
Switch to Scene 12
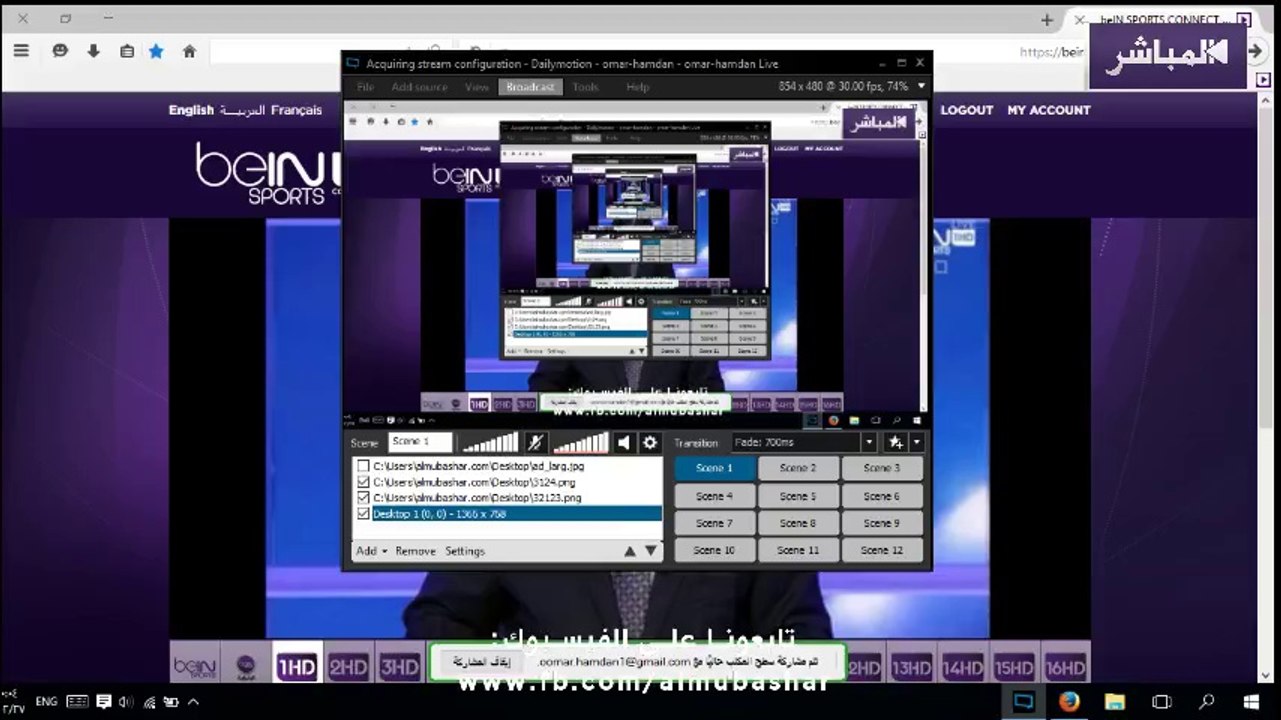point(882,550)
